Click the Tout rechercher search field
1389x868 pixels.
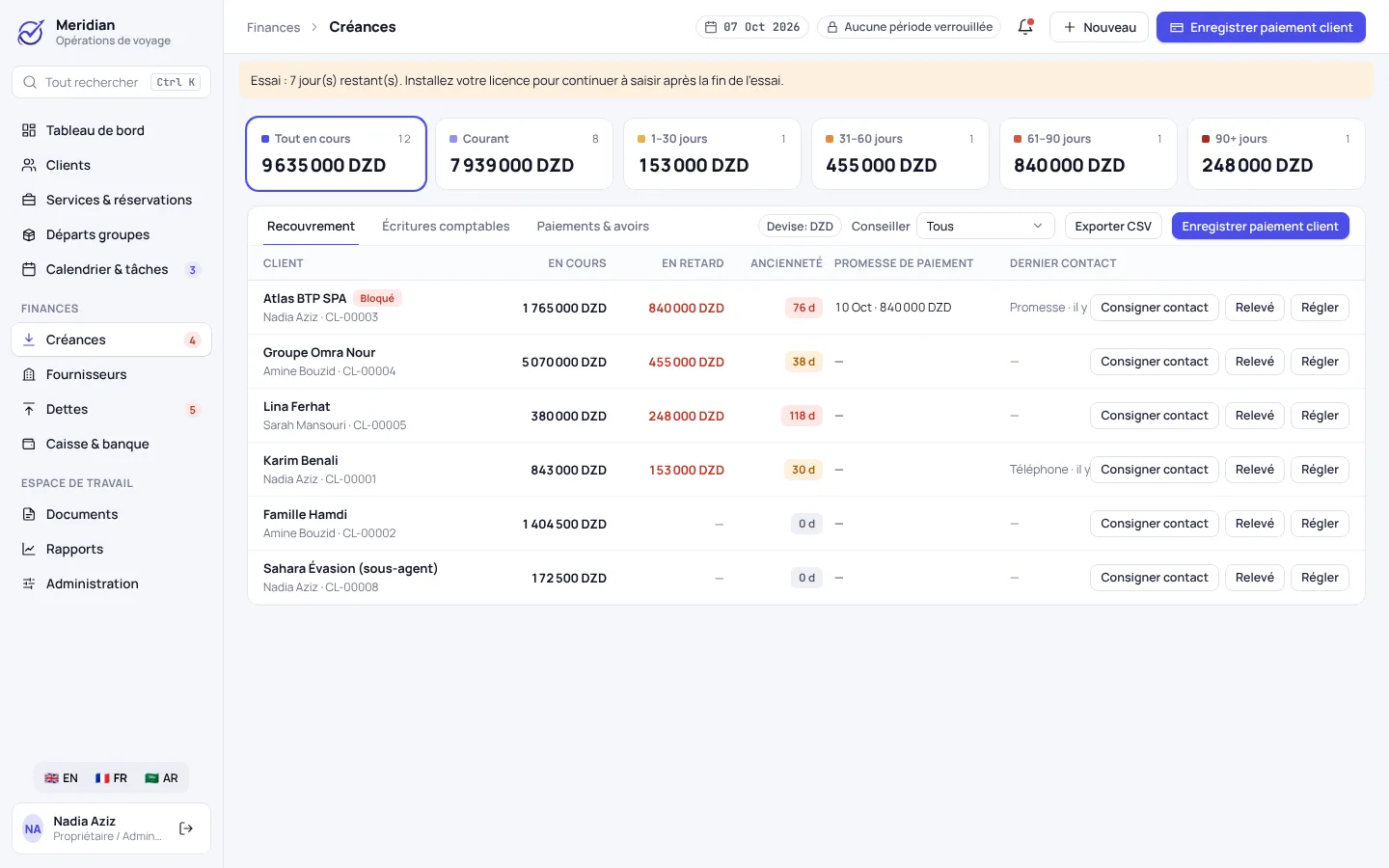click(x=111, y=82)
